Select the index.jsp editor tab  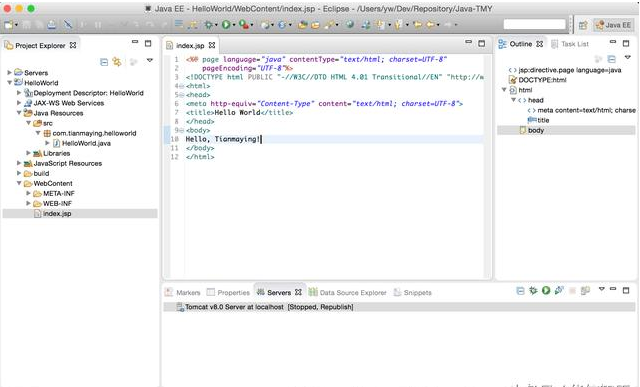tap(190, 46)
